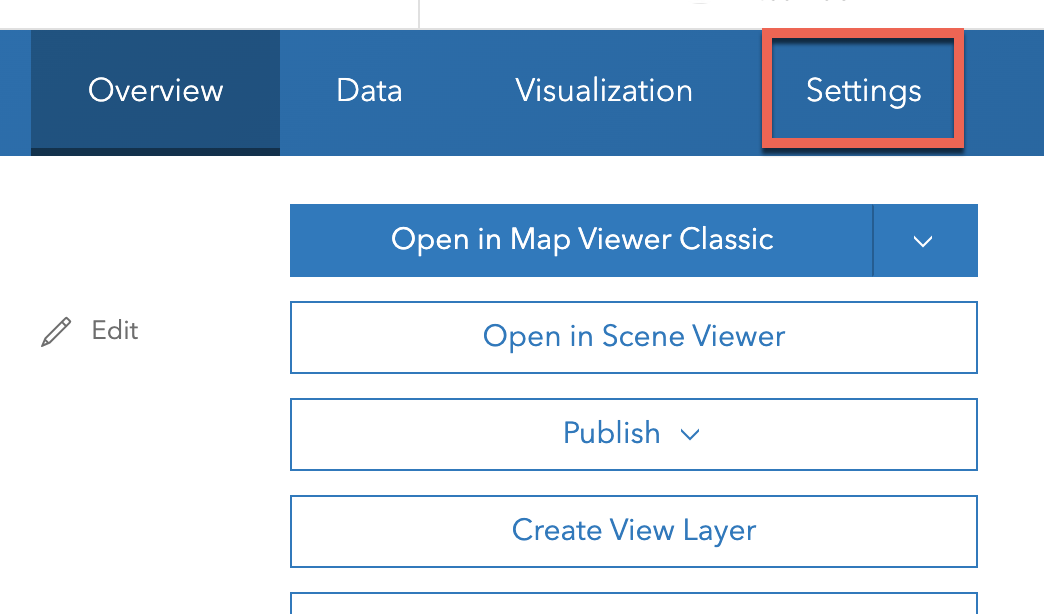The height and width of the screenshot is (614, 1044).
Task: Create a new view layer
Action: click(x=633, y=530)
